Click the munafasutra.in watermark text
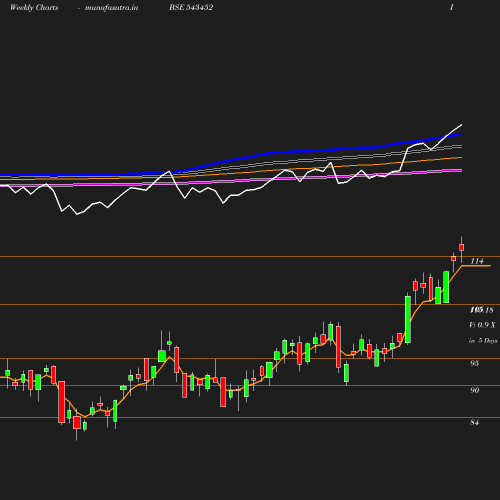This screenshot has width=500, height=500. [x=111, y=8]
